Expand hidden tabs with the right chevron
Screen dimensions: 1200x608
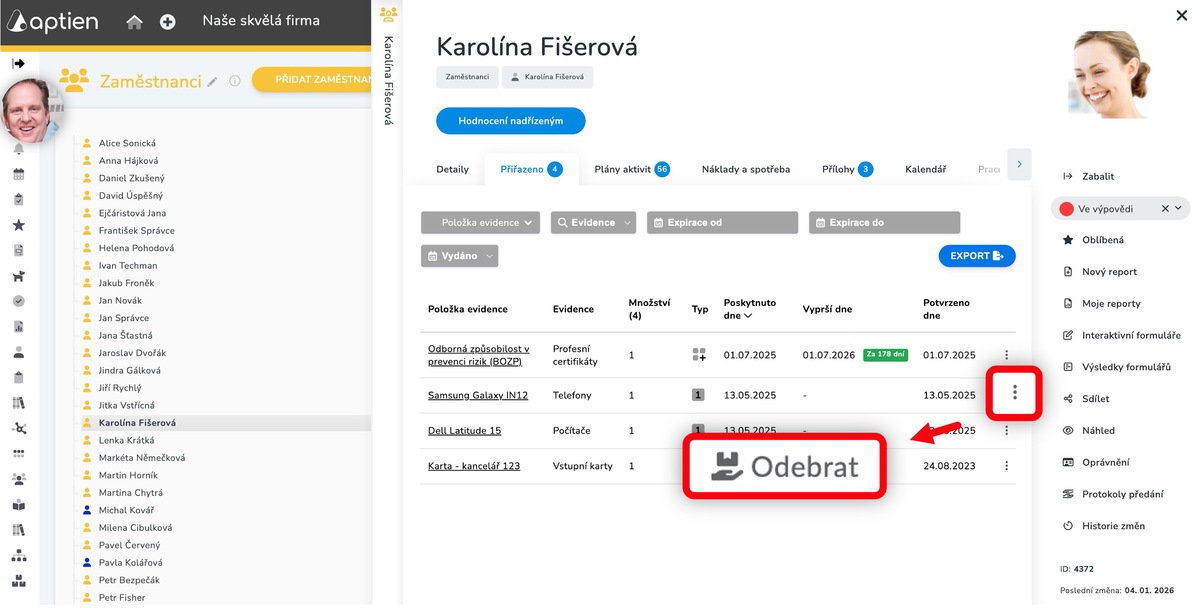click(1018, 164)
